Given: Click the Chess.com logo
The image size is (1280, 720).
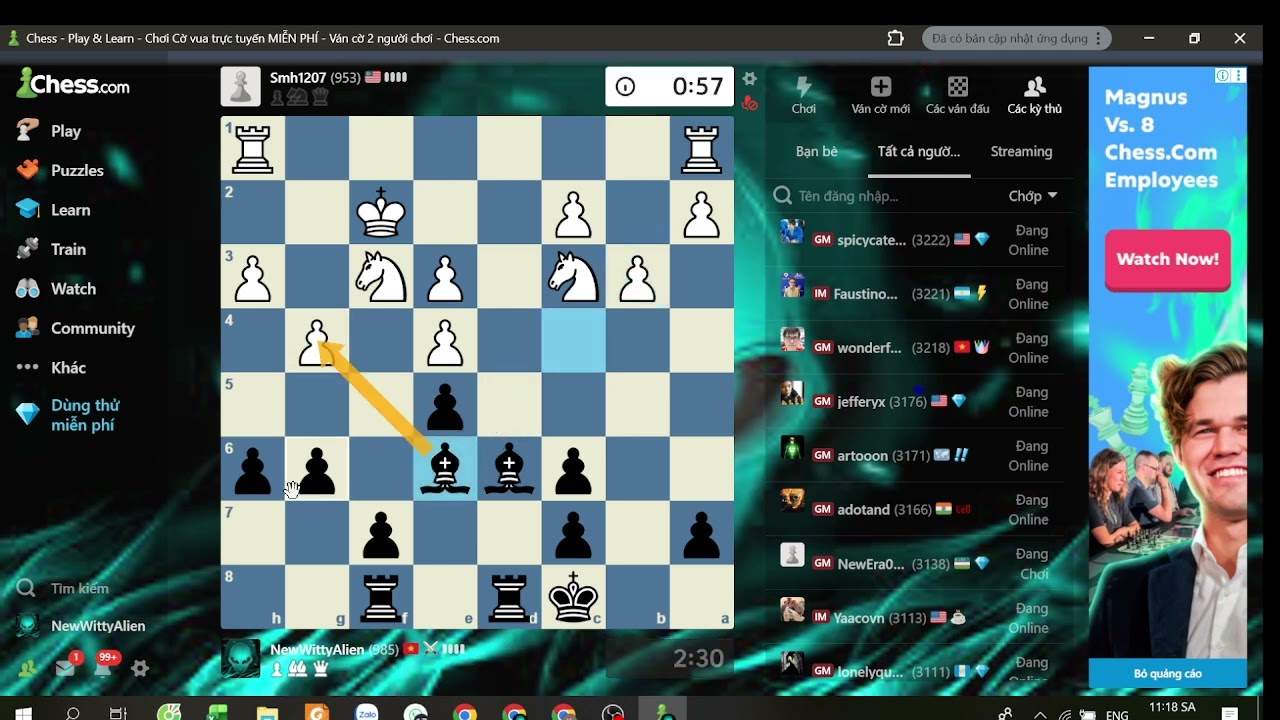Looking at the screenshot, I should [x=73, y=84].
